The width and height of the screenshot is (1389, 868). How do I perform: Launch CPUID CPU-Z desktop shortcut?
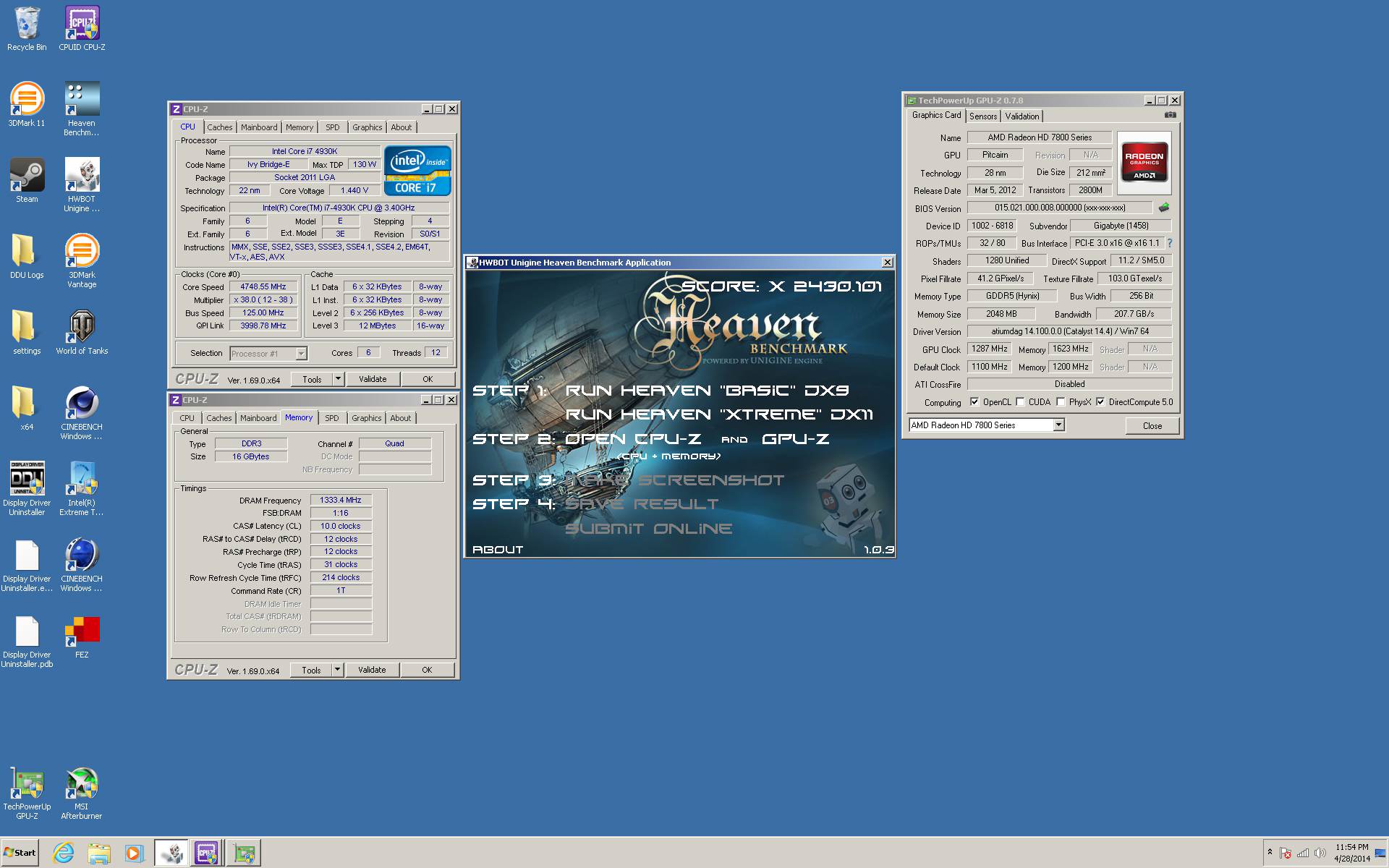click(82, 29)
